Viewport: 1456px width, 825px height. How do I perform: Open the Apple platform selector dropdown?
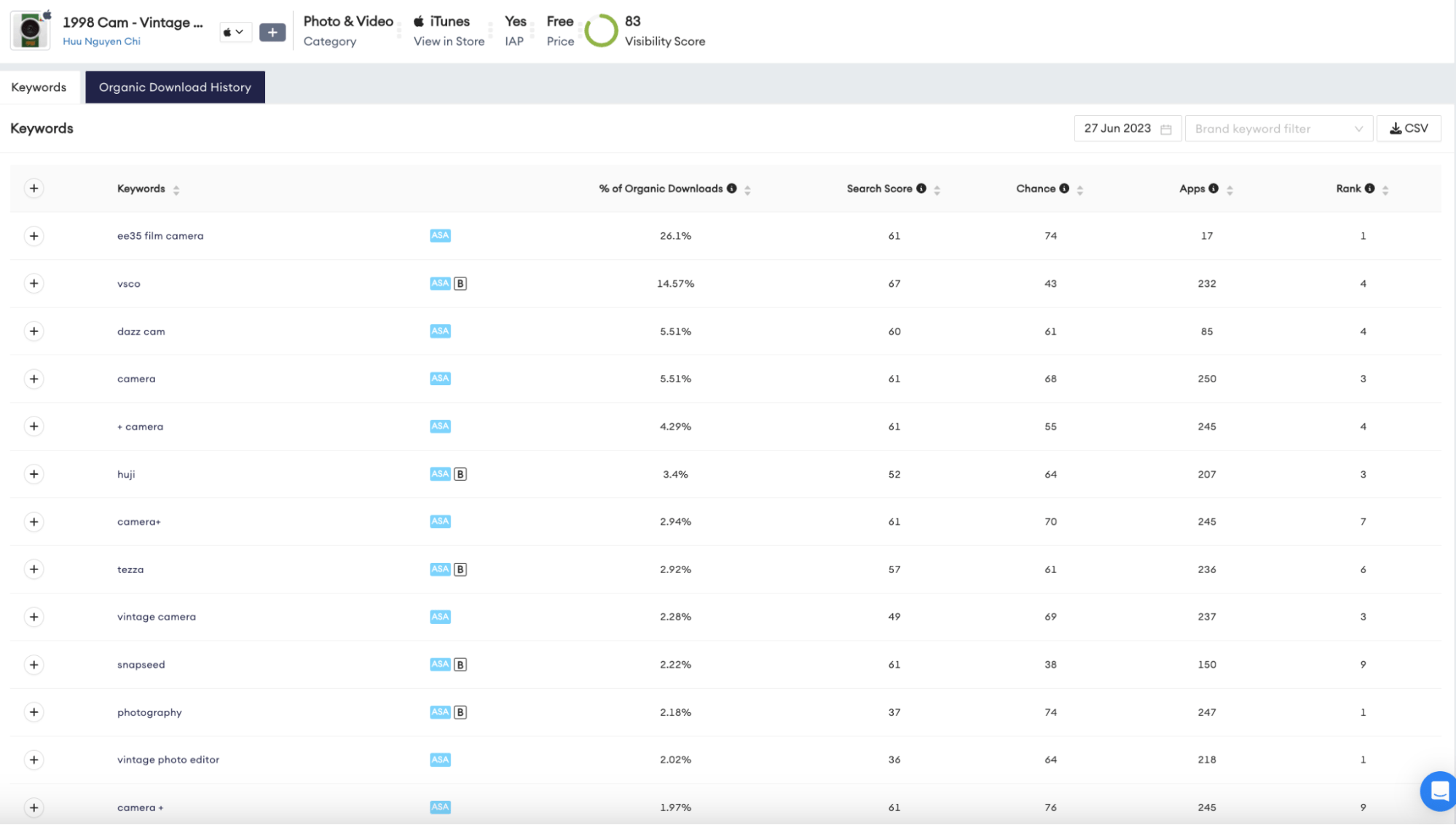[x=235, y=32]
